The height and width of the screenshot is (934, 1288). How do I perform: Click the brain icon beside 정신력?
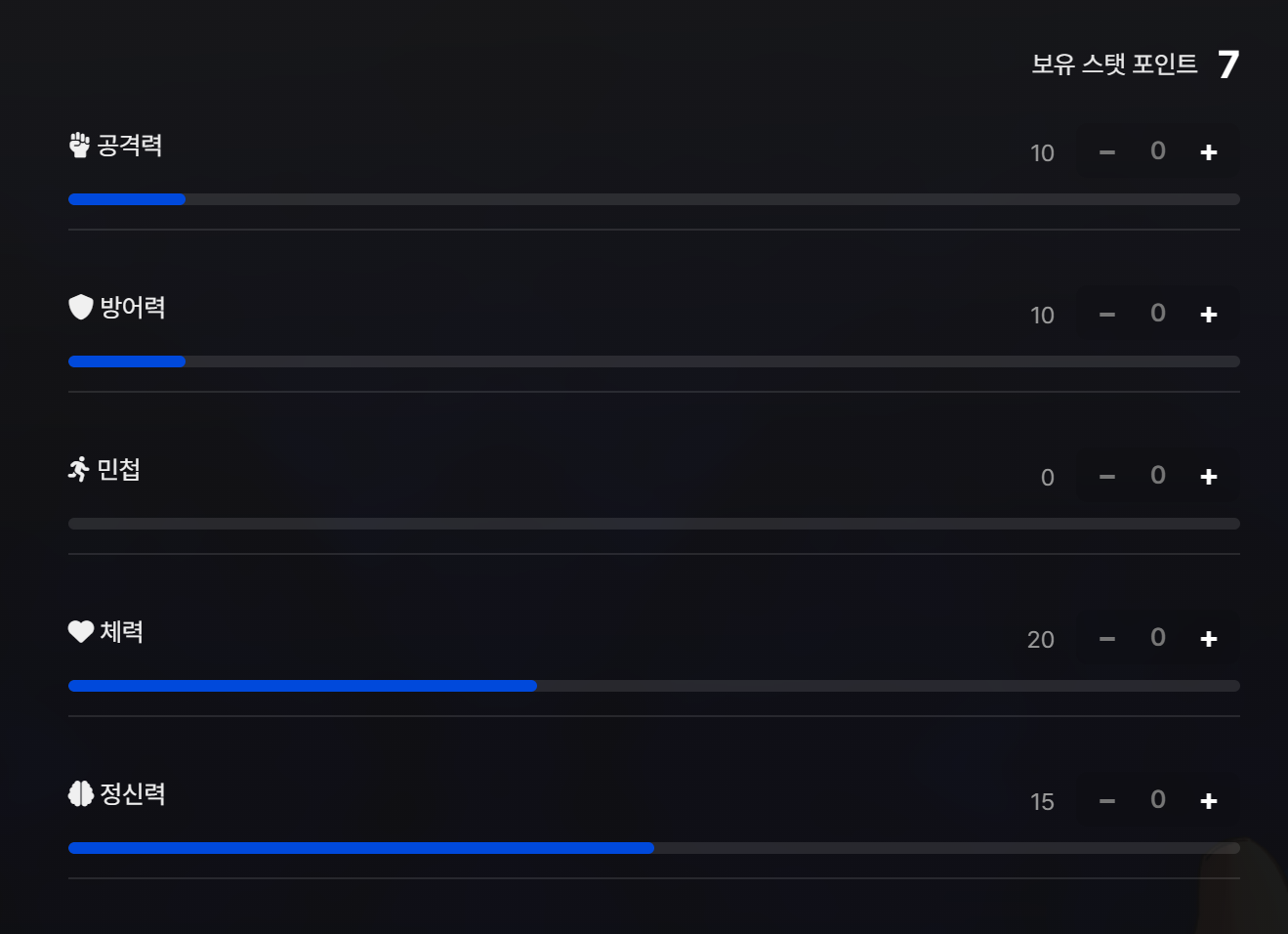coord(80,794)
